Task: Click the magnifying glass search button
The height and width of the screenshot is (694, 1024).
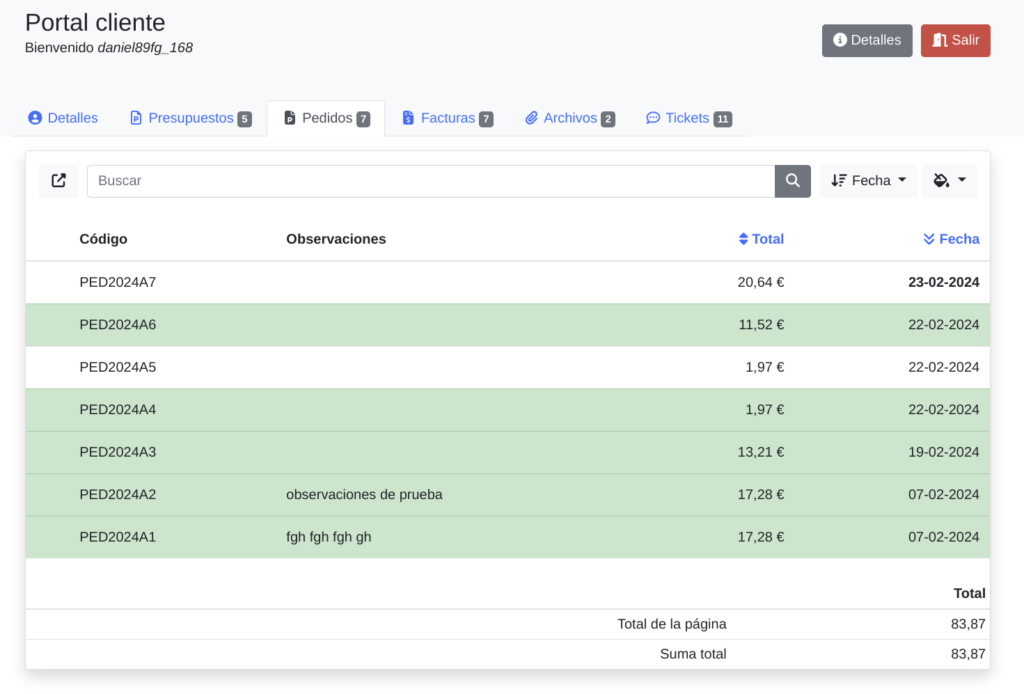Action: [792, 181]
